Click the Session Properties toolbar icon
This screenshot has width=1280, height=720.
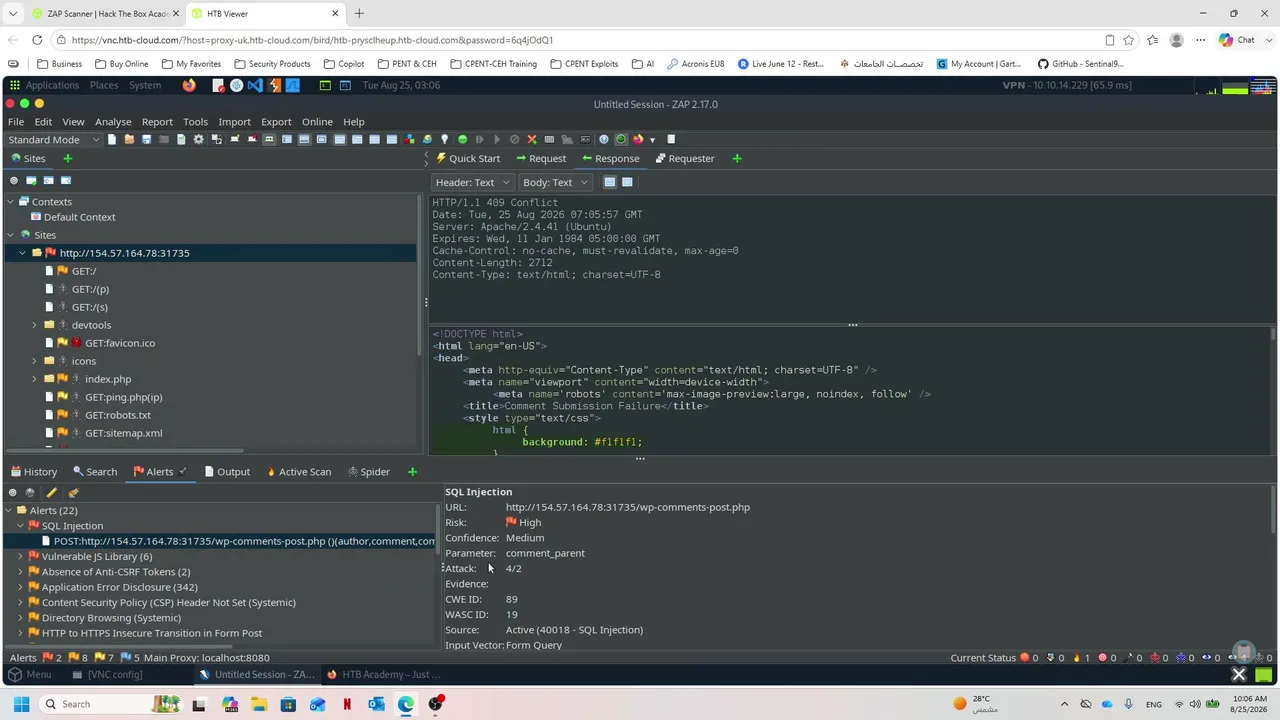(x=181, y=139)
